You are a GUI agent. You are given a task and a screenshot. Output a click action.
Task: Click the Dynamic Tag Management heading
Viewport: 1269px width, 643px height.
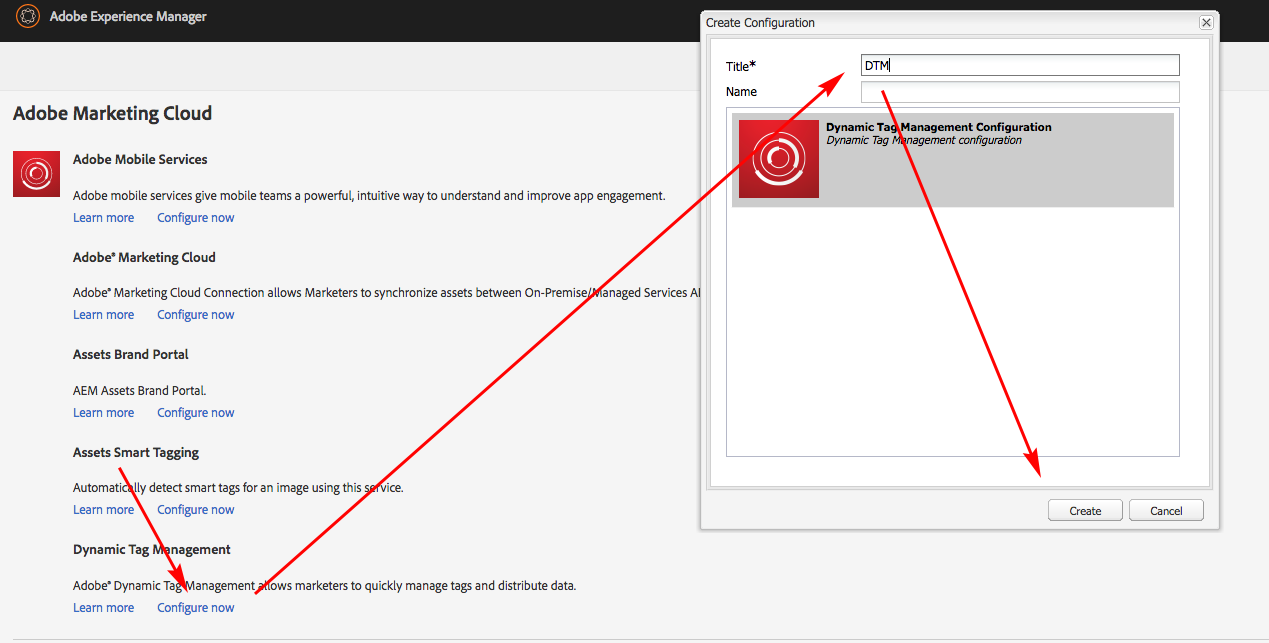152,550
